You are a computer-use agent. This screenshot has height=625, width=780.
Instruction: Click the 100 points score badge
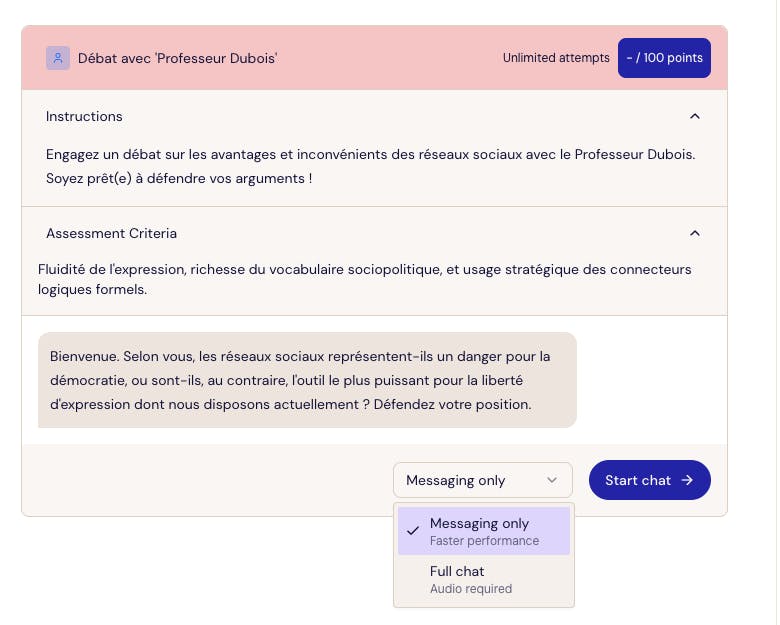click(x=664, y=58)
